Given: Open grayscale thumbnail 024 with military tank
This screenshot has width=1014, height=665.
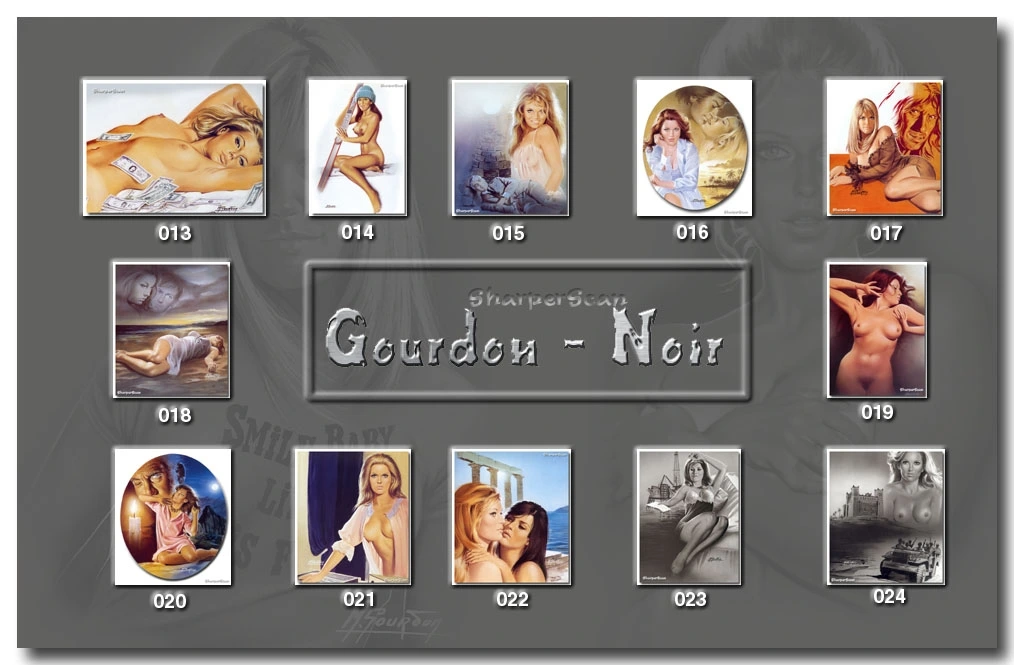Looking at the screenshot, I should pos(885,516).
